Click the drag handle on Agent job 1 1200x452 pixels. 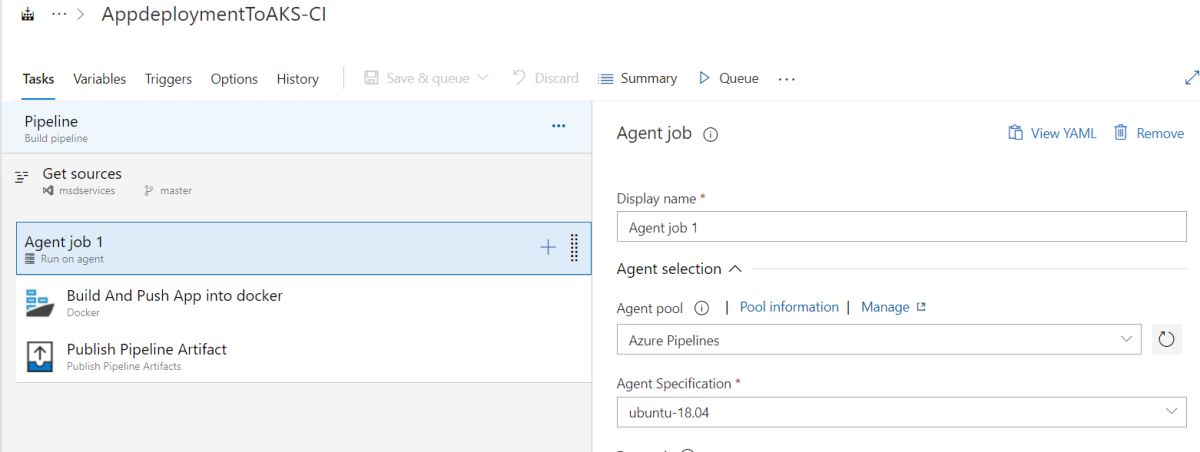(x=574, y=248)
